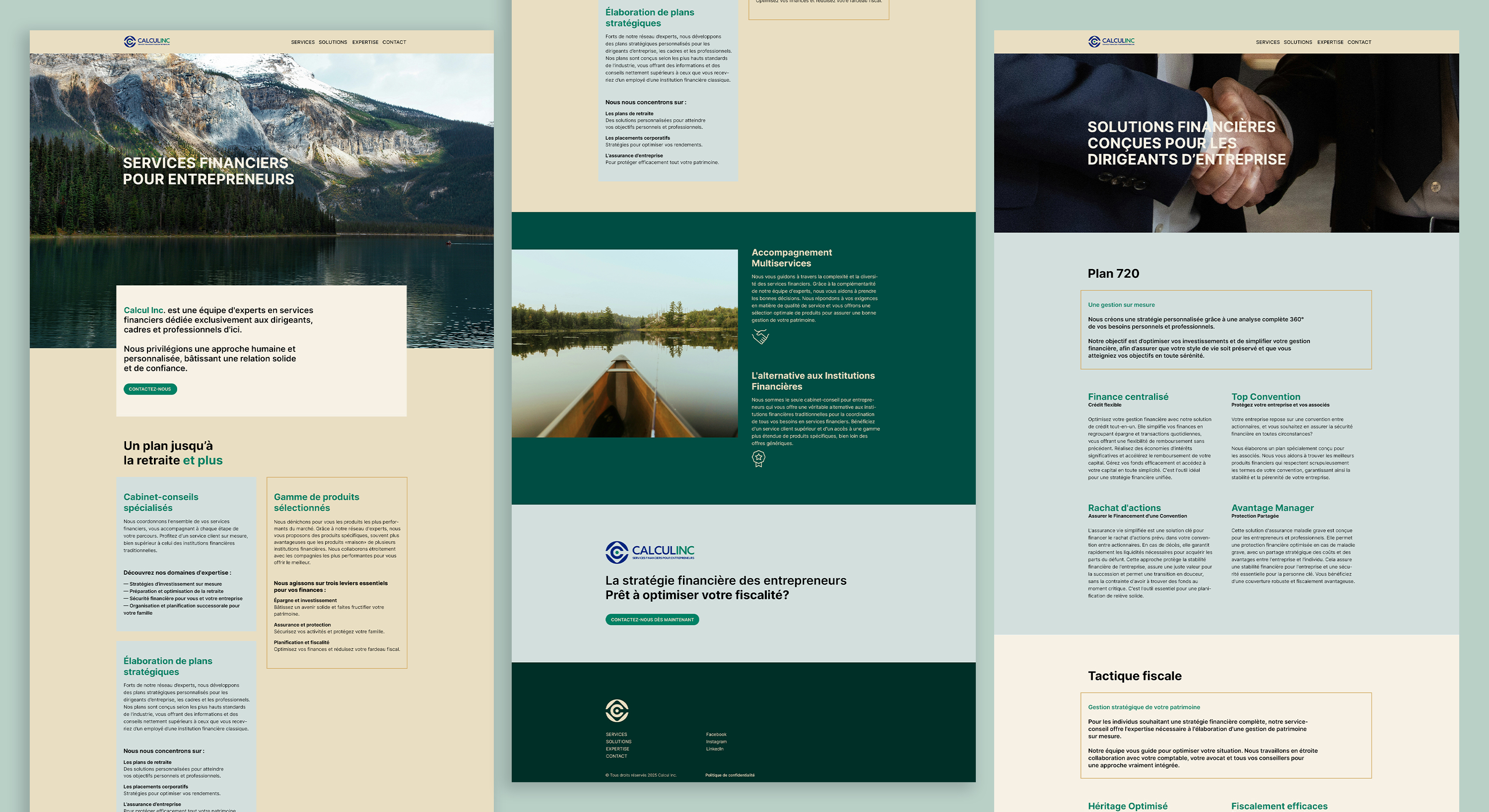Click EXPERTISE in the footer menu

point(617,749)
